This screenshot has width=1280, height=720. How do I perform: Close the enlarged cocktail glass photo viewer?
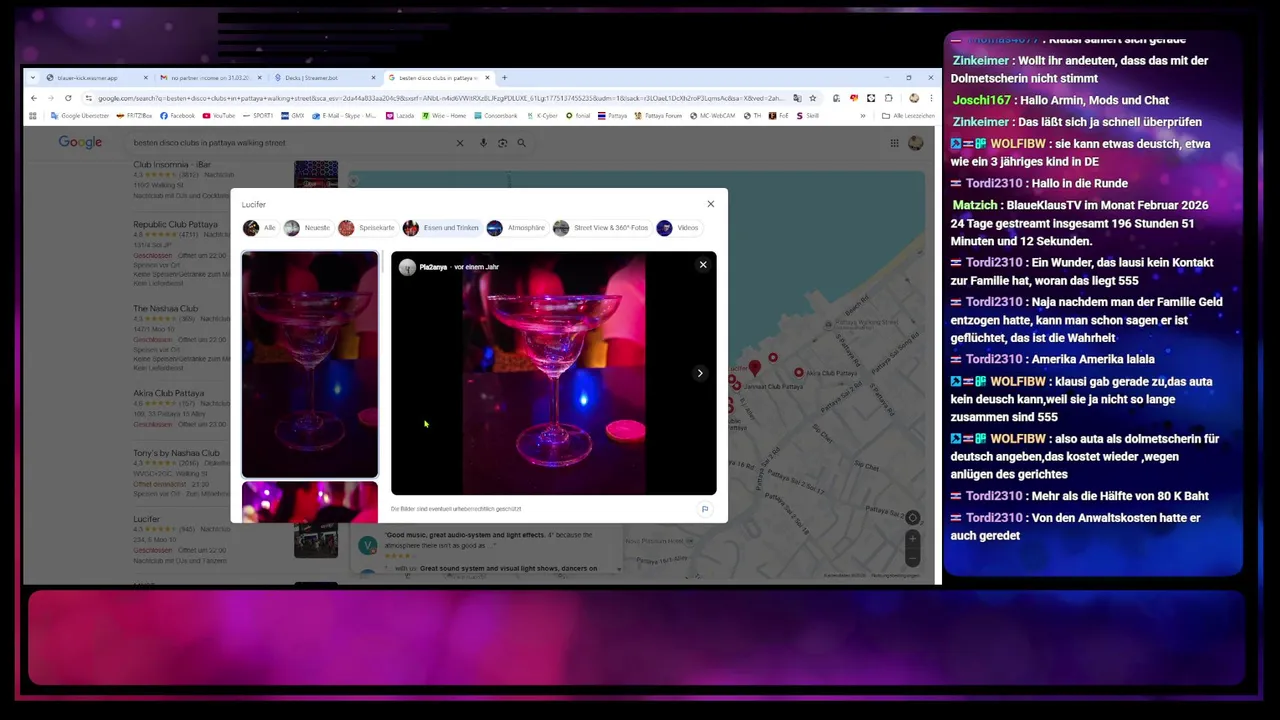(x=703, y=265)
